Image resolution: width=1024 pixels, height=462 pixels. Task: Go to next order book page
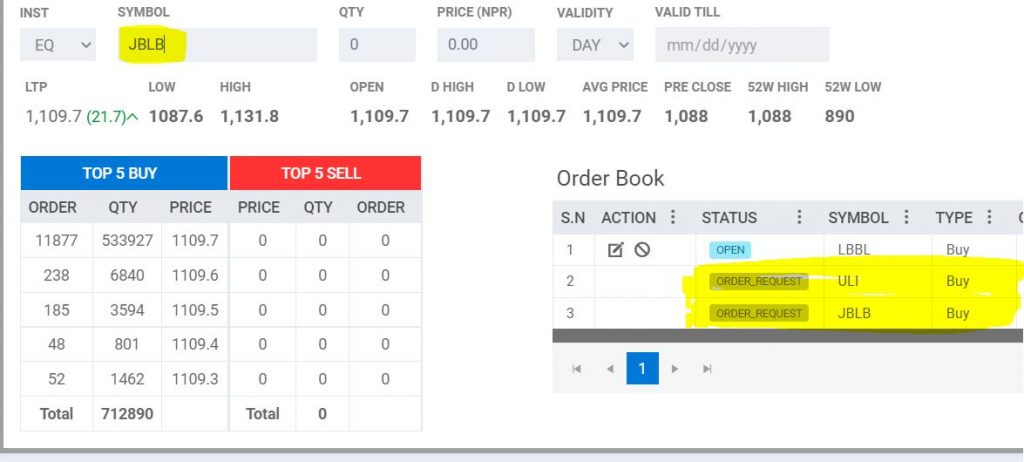(675, 369)
